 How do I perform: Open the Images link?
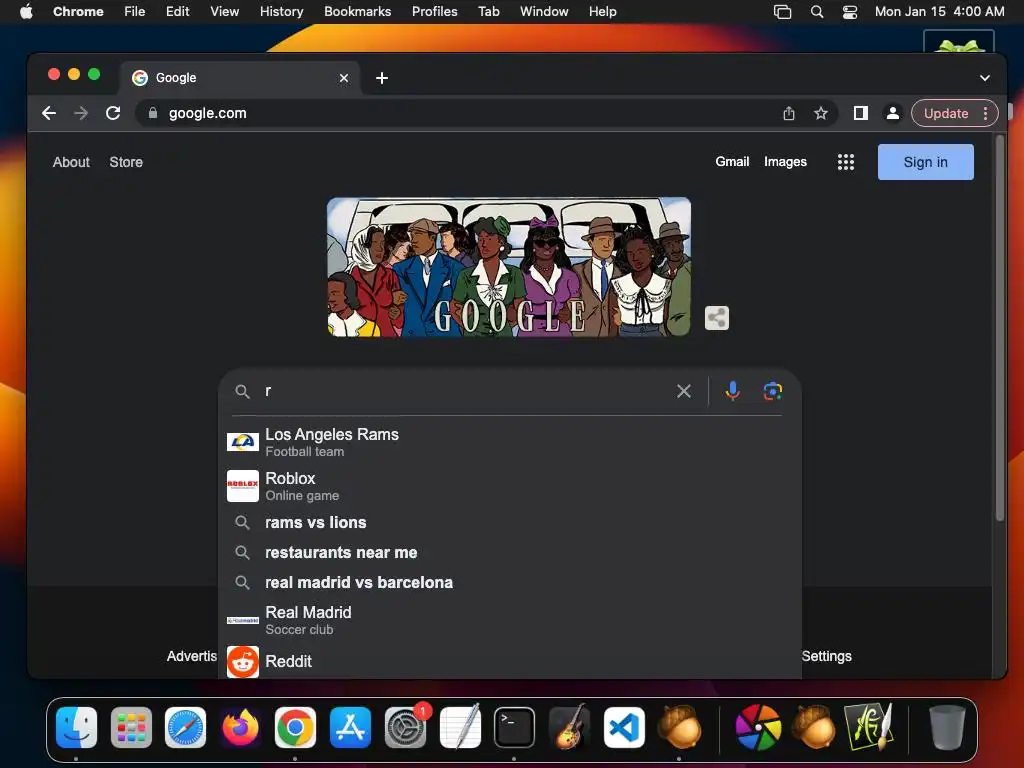coord(785,161)
